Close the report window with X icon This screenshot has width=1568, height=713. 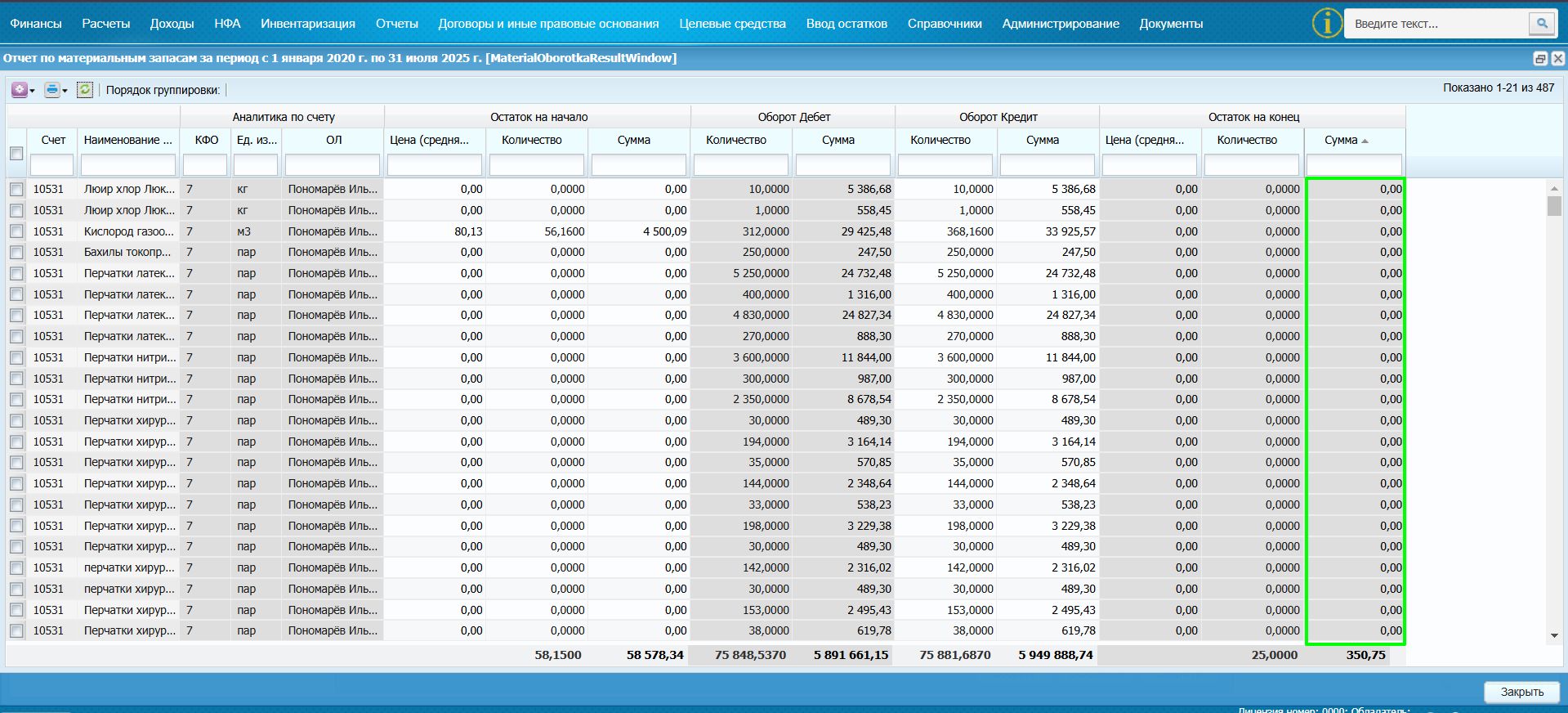(1558, 58)
